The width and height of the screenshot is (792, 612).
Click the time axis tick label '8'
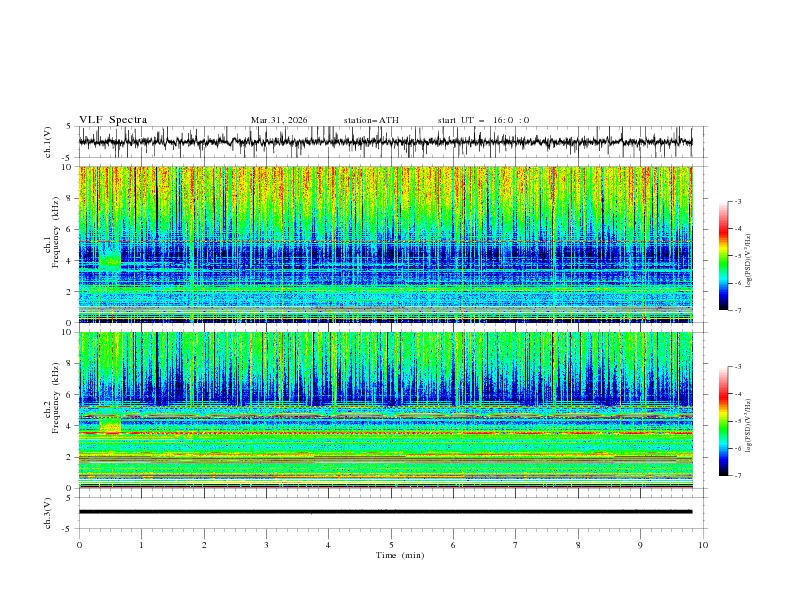pyautogui.click(x=578, y=545)
